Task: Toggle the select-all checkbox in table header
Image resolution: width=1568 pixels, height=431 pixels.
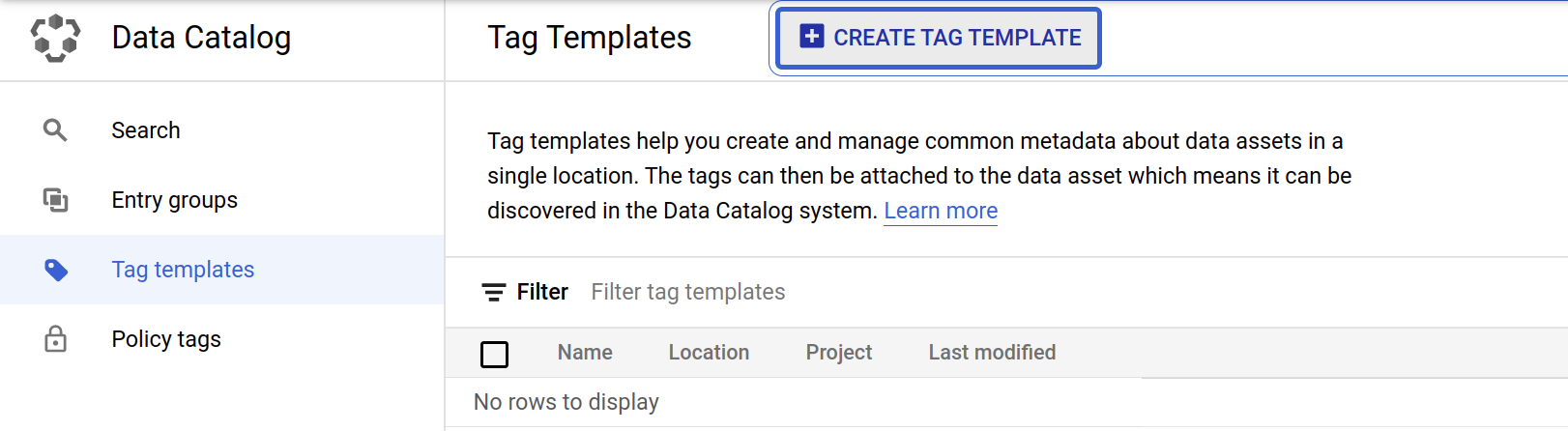Action: tap(494, 354)
